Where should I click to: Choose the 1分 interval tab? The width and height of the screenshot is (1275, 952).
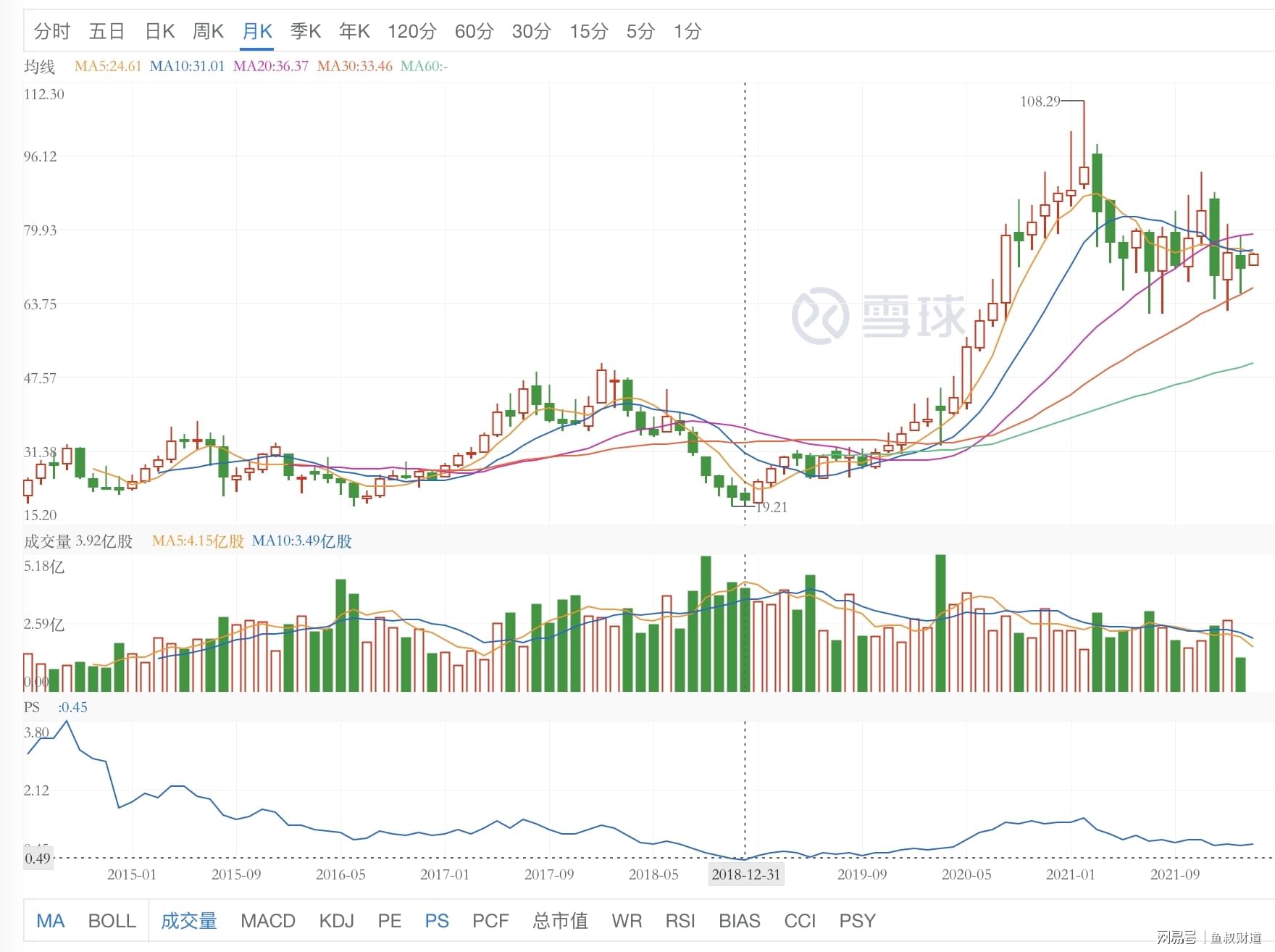687,31
